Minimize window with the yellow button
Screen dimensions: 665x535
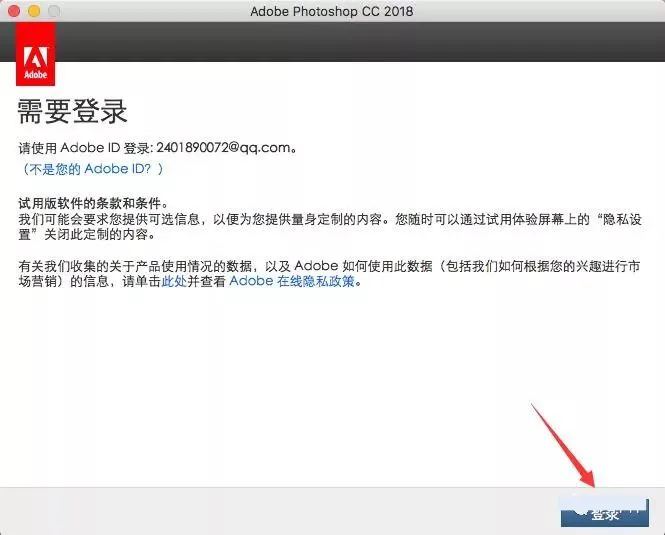click(x=34, y=11)
